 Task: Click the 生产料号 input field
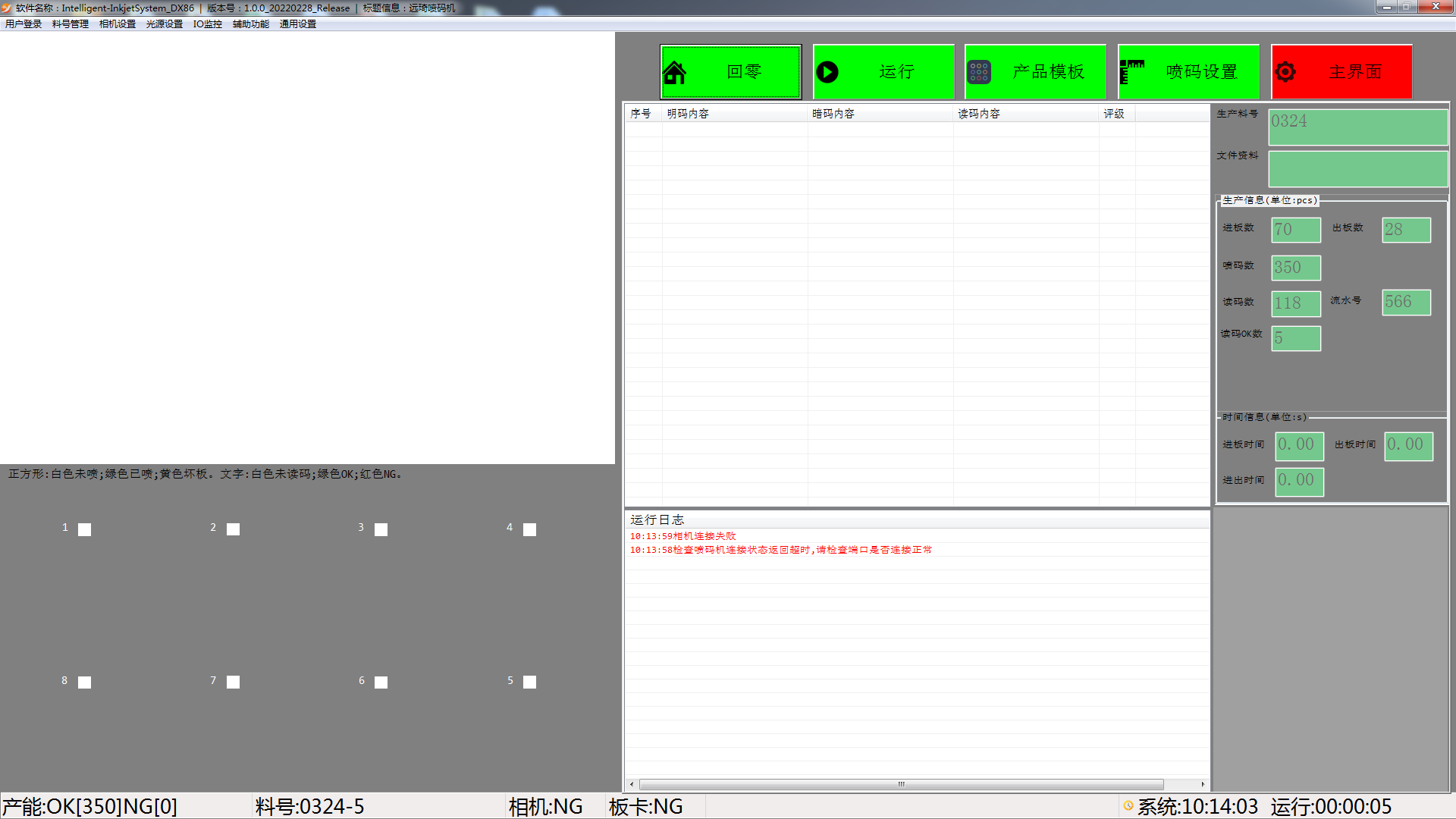[1357, 127]
